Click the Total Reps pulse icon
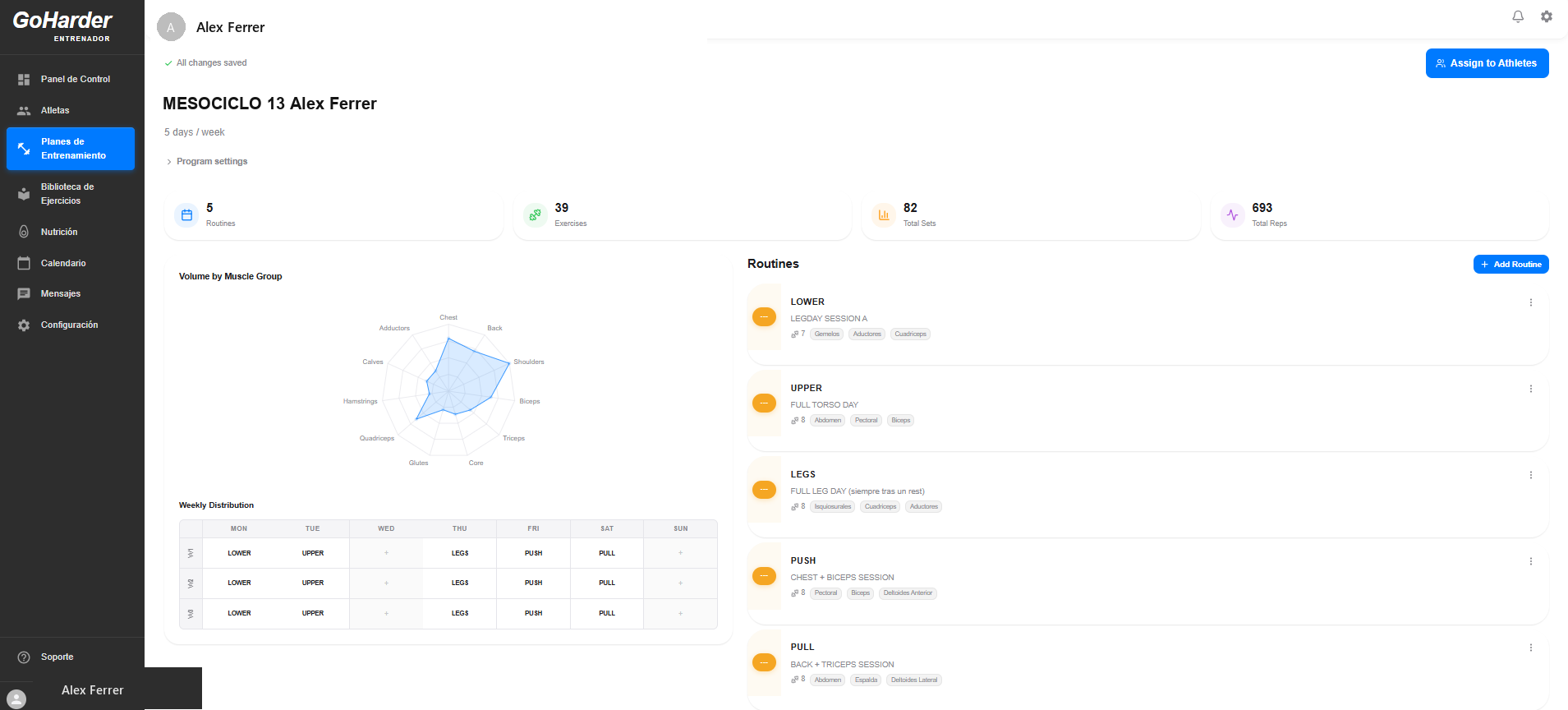The width and height of the screenshot is (1568, 710). [x=1232, y=215]
